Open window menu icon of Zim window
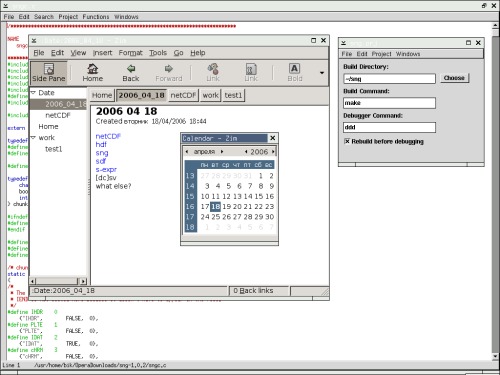The width and height of the screenshot is (500, 375). click(34, 41)
